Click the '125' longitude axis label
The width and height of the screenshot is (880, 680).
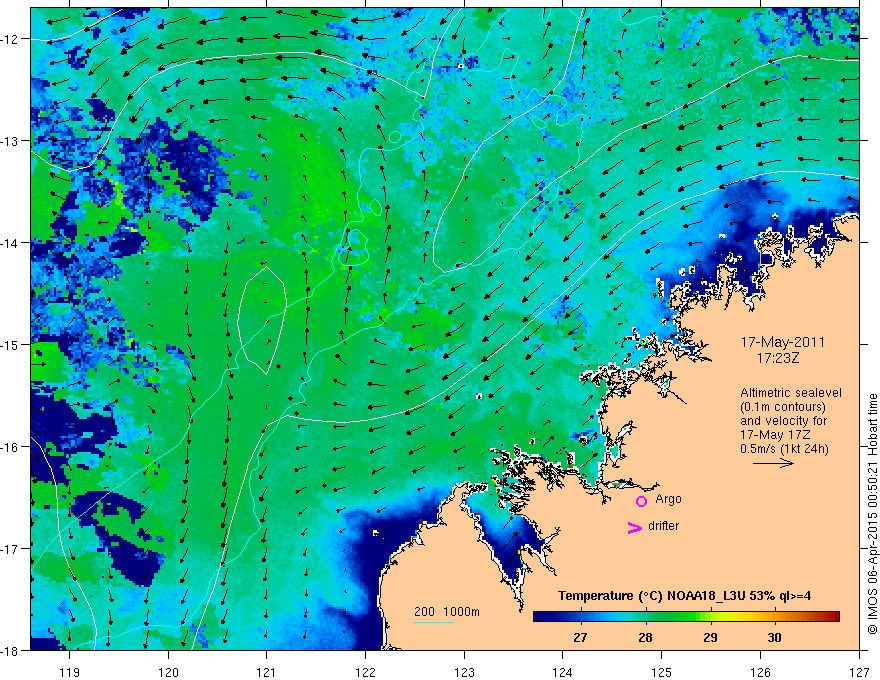[662, 672]
